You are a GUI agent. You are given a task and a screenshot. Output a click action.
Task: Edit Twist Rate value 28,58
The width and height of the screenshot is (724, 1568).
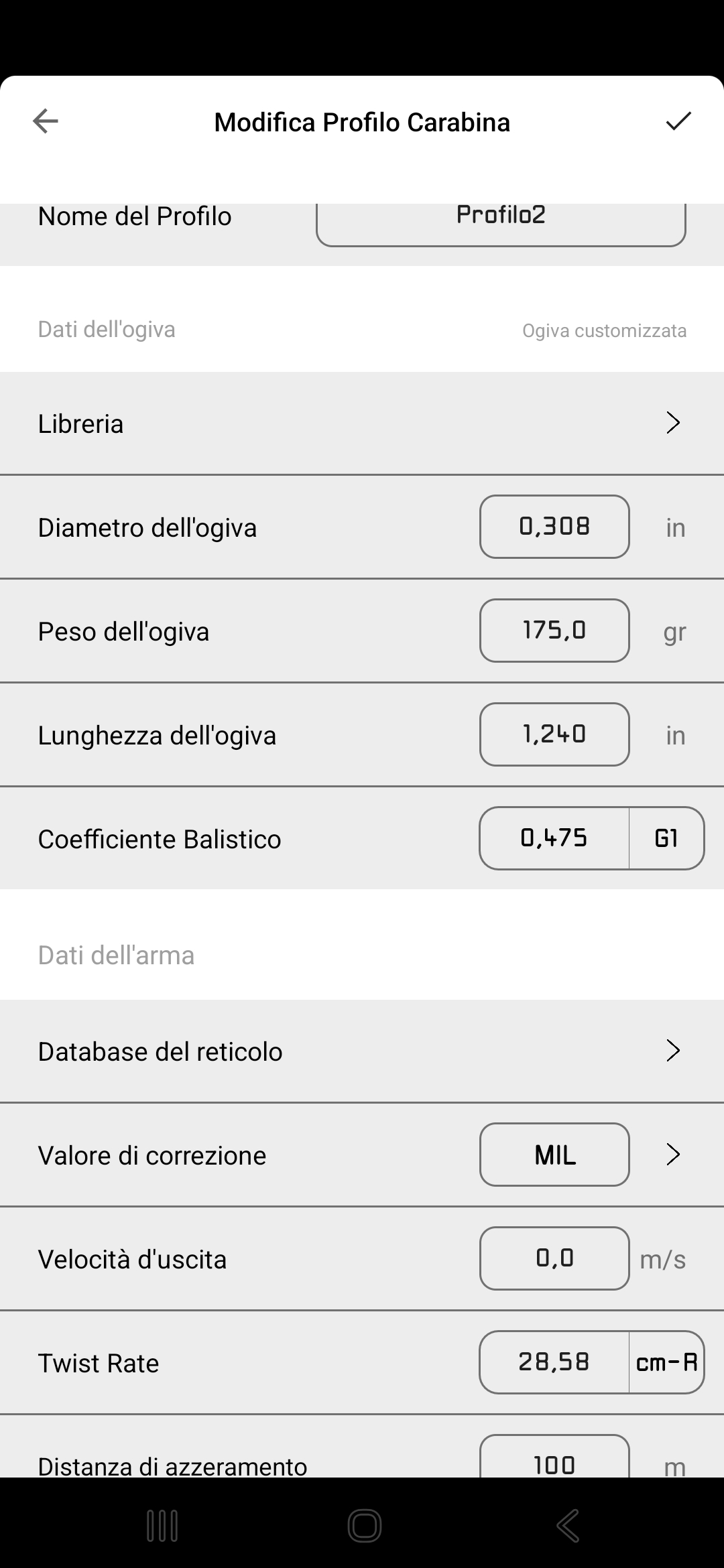554,1362
